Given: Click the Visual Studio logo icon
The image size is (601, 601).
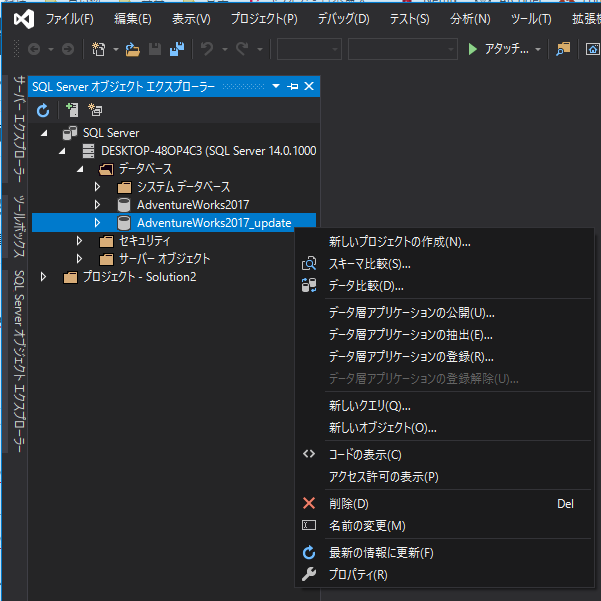Looking at the screenshot, I should point(24,19).
